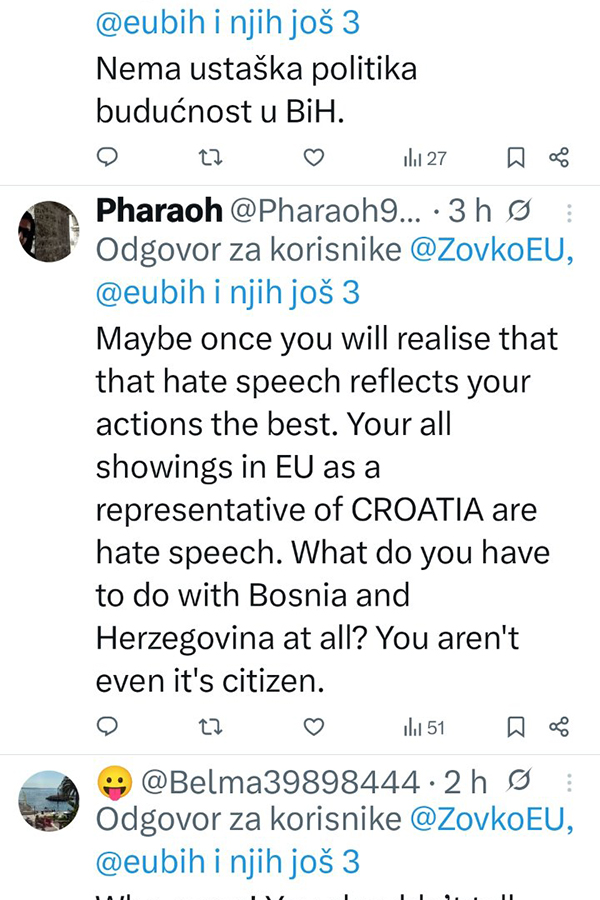This screenshot has height=900, width=600.
Task: Reply to Pharaoh's tweet
Action: tap(109, 727)
